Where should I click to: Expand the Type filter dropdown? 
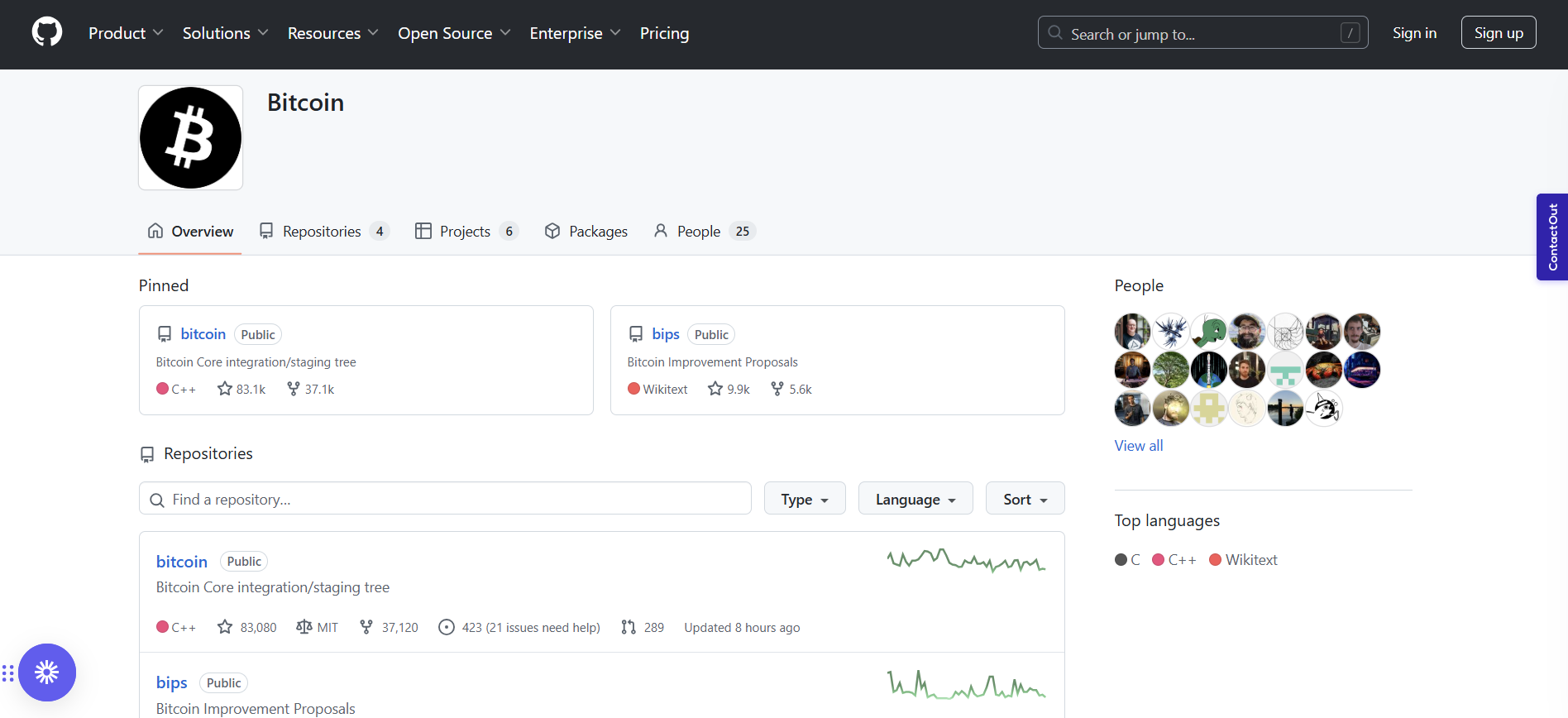(x=804, y=499)
